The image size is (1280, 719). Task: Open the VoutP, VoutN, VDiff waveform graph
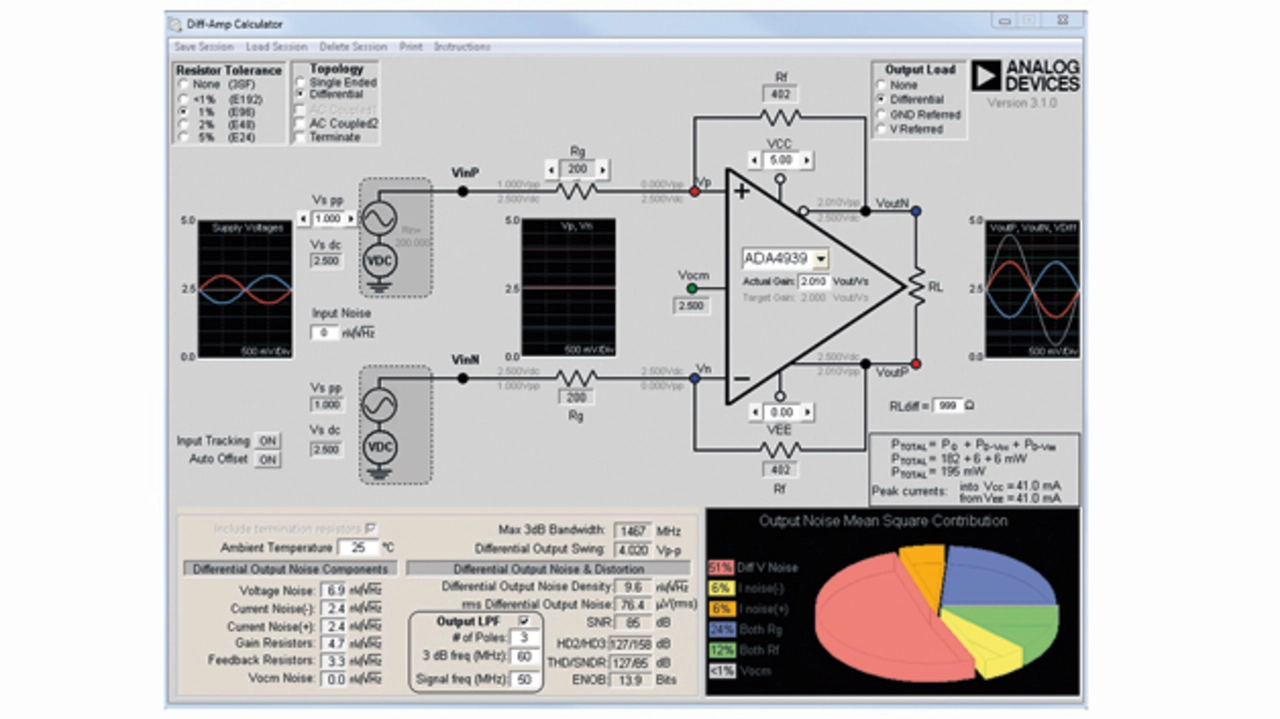pyautogui.click(x=1033, y=289)
